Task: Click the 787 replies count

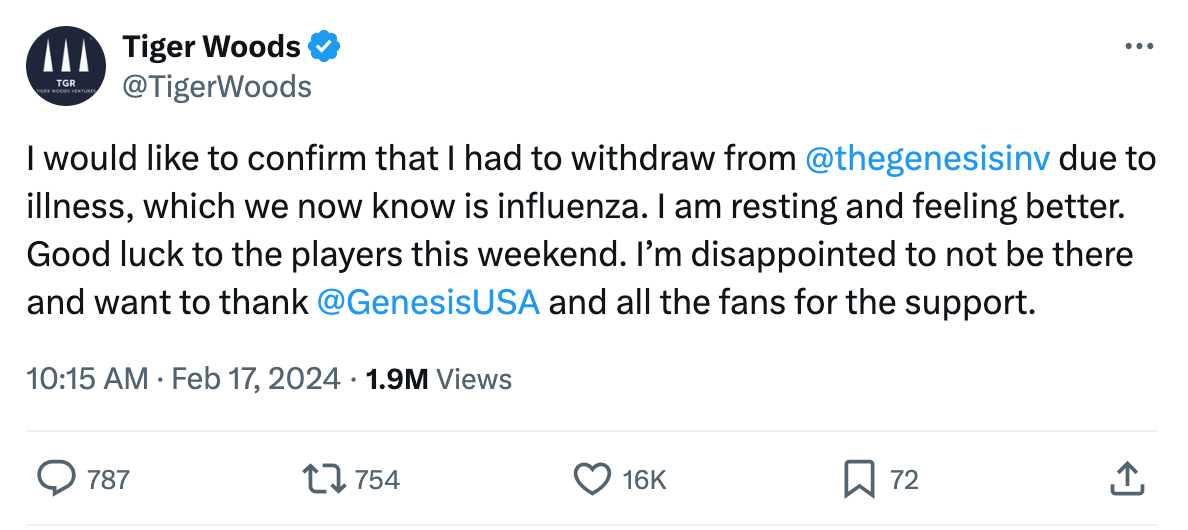Action: click(108, 480)
